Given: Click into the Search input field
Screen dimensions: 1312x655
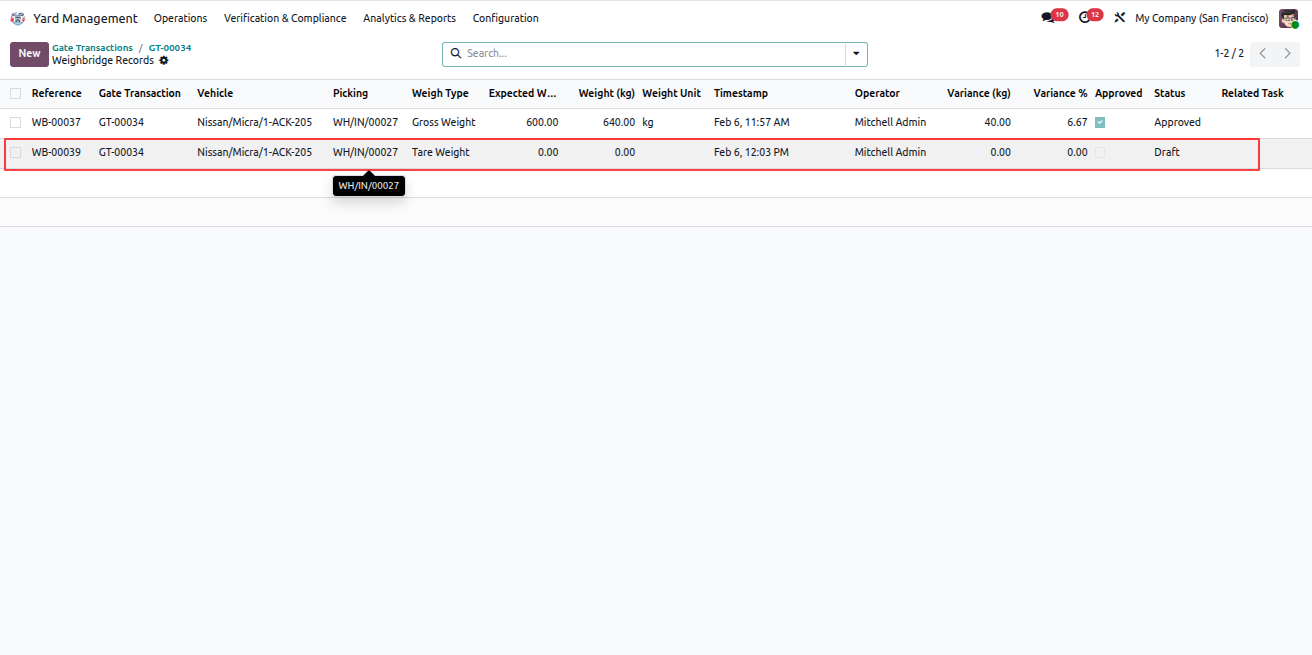Looking at the screenshot, I should (x=653, y=54).
